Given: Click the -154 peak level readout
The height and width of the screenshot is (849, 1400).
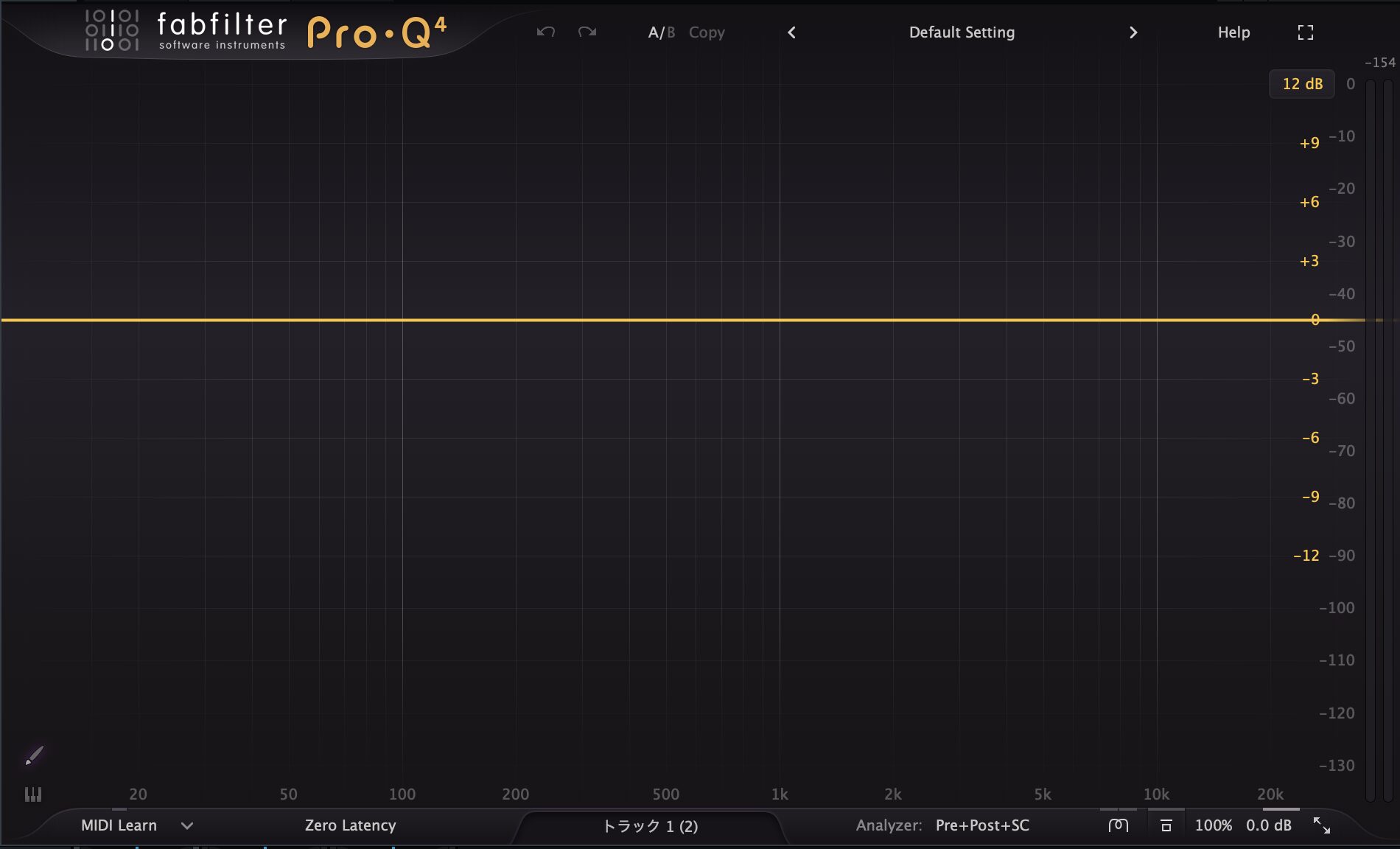Looking at the screenshot, I should click(x=1380, y=63).
